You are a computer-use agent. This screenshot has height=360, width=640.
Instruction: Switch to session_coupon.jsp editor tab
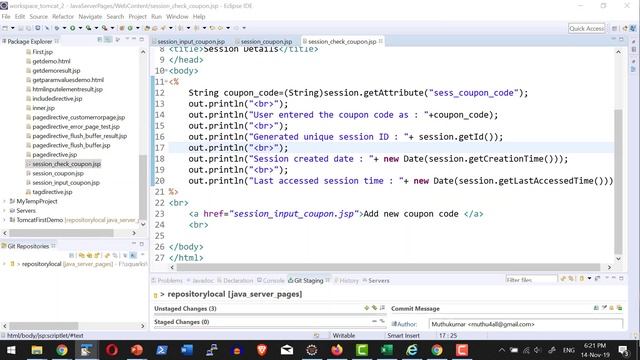coord(266,42)
